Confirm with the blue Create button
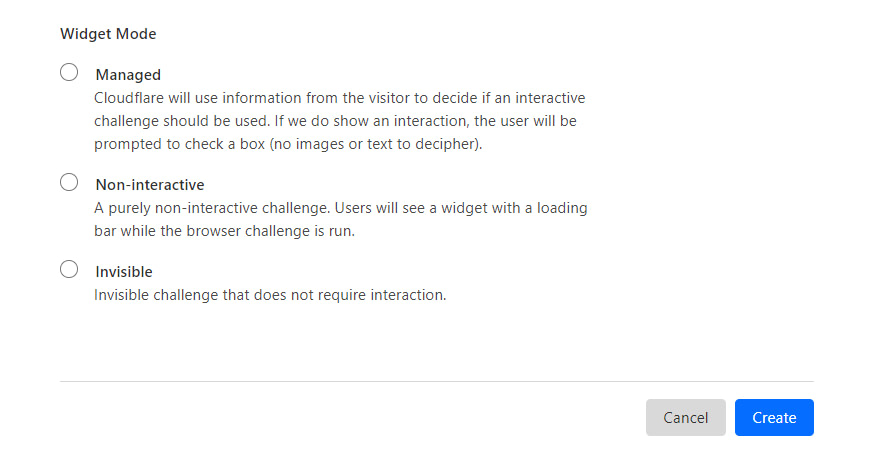 click(x=774, y=417)
